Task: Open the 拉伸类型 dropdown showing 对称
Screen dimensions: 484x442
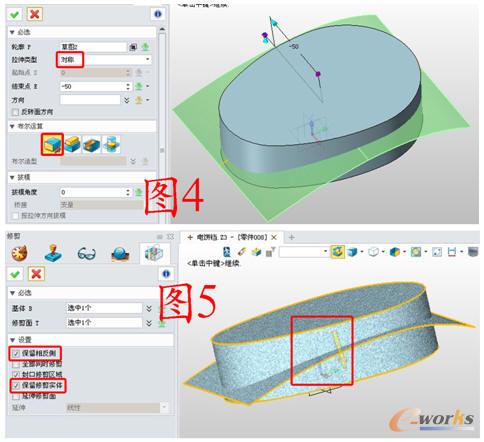Action: pyautogui.click(x=105, y=60)
